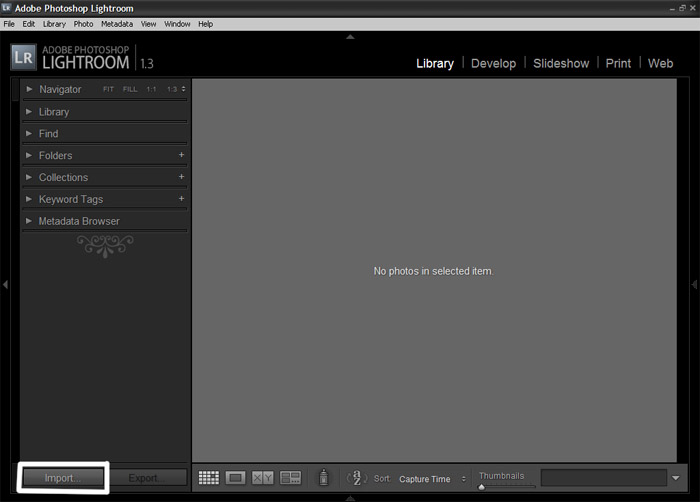
Task: Expand the Folders panel
Action: 29,155
